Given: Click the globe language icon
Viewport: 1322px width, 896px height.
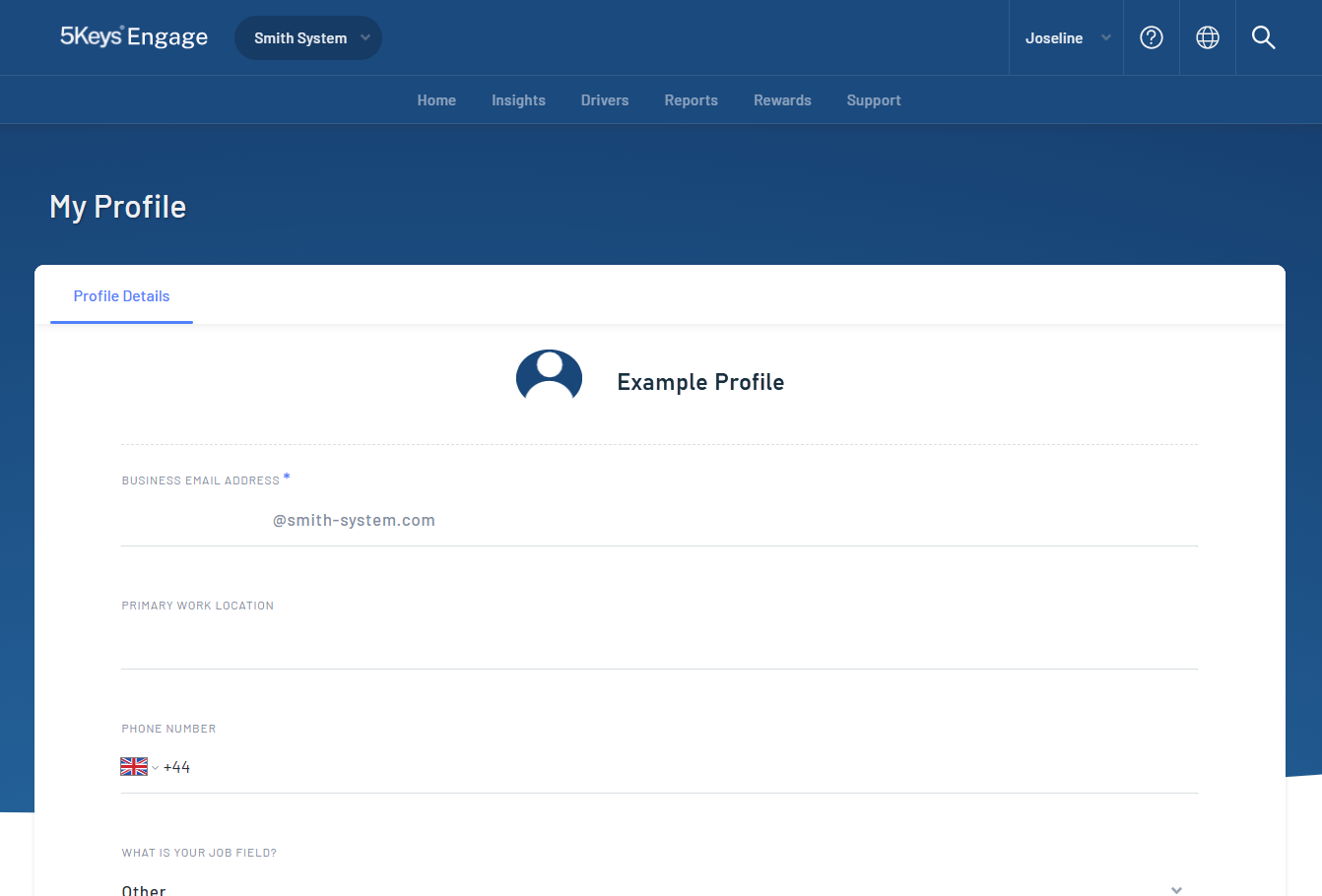Looking at the screenshot, I should click(1207, 37).
